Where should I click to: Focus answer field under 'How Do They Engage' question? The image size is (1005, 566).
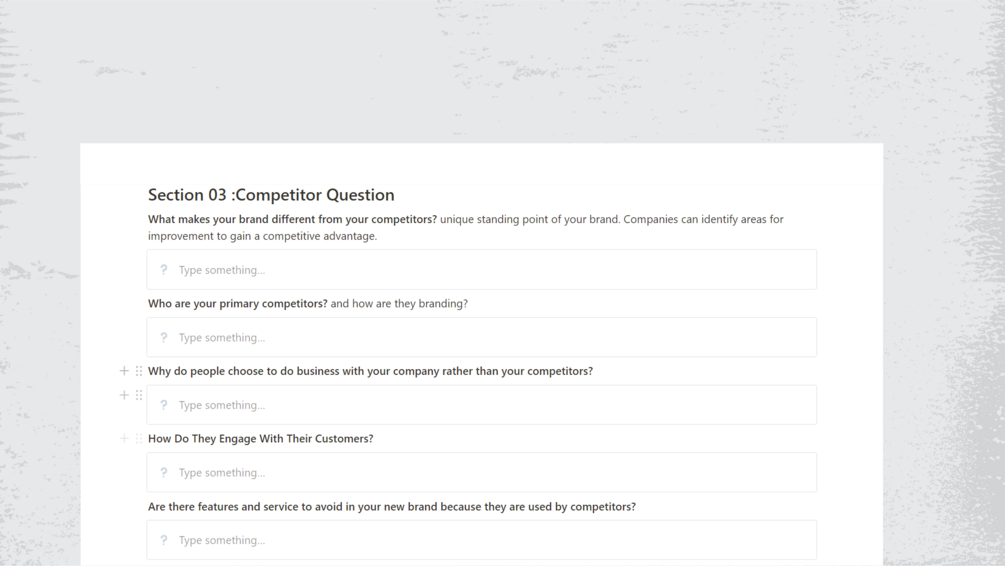(x=490, y=473)
